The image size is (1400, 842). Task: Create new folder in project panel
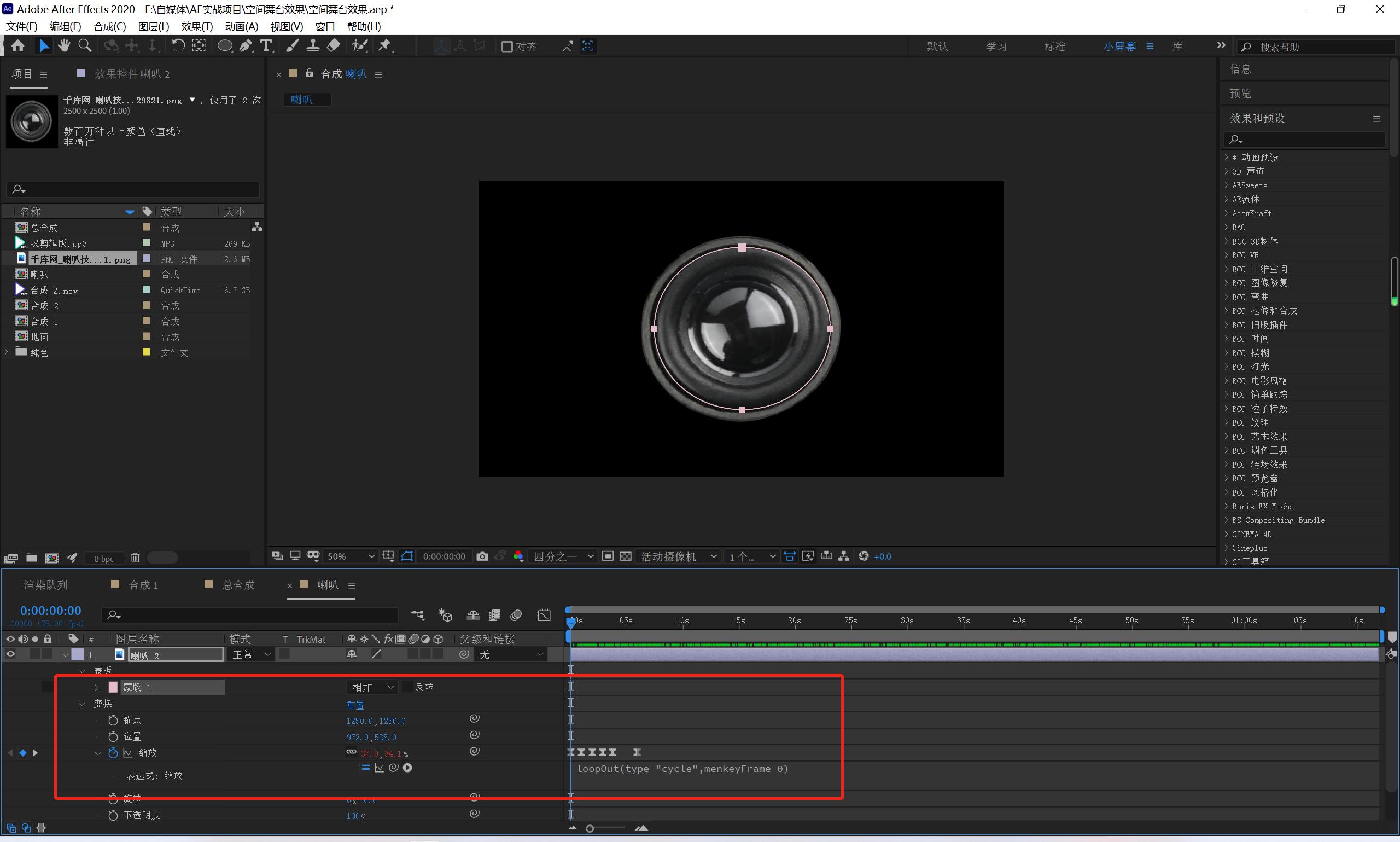tap(32, 558)
